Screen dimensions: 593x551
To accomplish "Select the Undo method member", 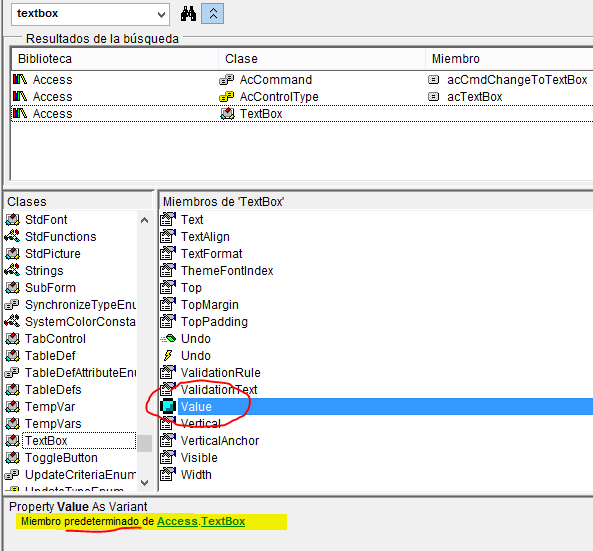I will click(x=196, y=339).
